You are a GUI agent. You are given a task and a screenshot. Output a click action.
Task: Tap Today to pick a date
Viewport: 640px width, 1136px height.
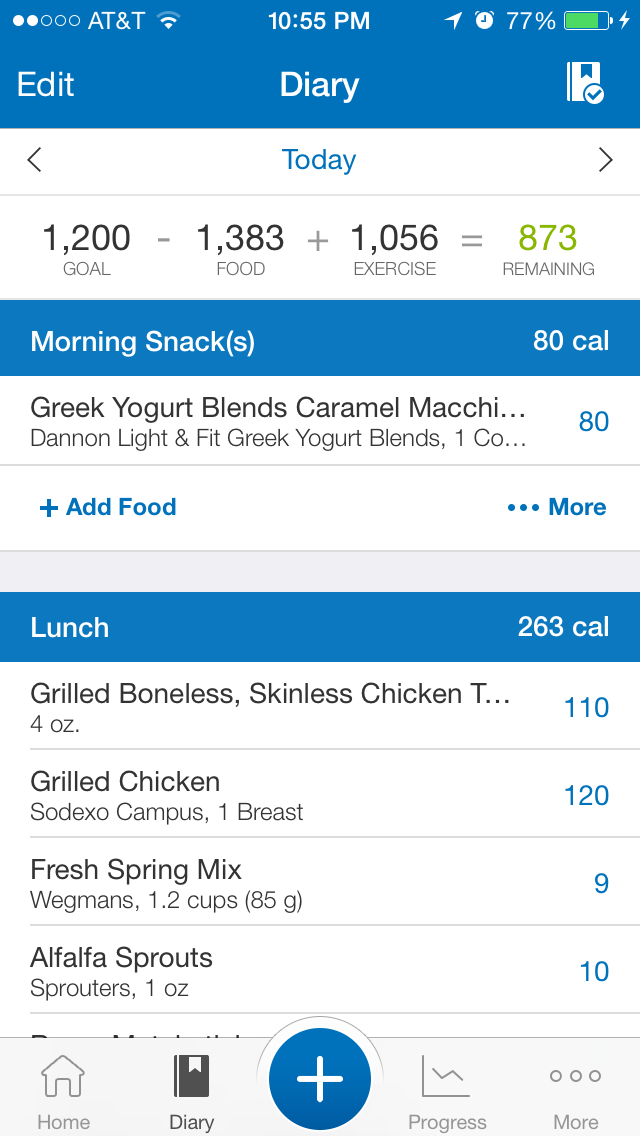(x=319, y=160)
